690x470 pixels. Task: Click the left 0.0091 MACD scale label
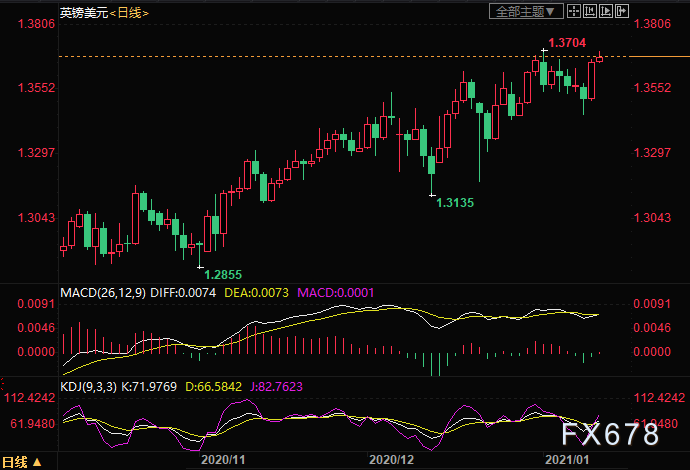coord(36,304)
